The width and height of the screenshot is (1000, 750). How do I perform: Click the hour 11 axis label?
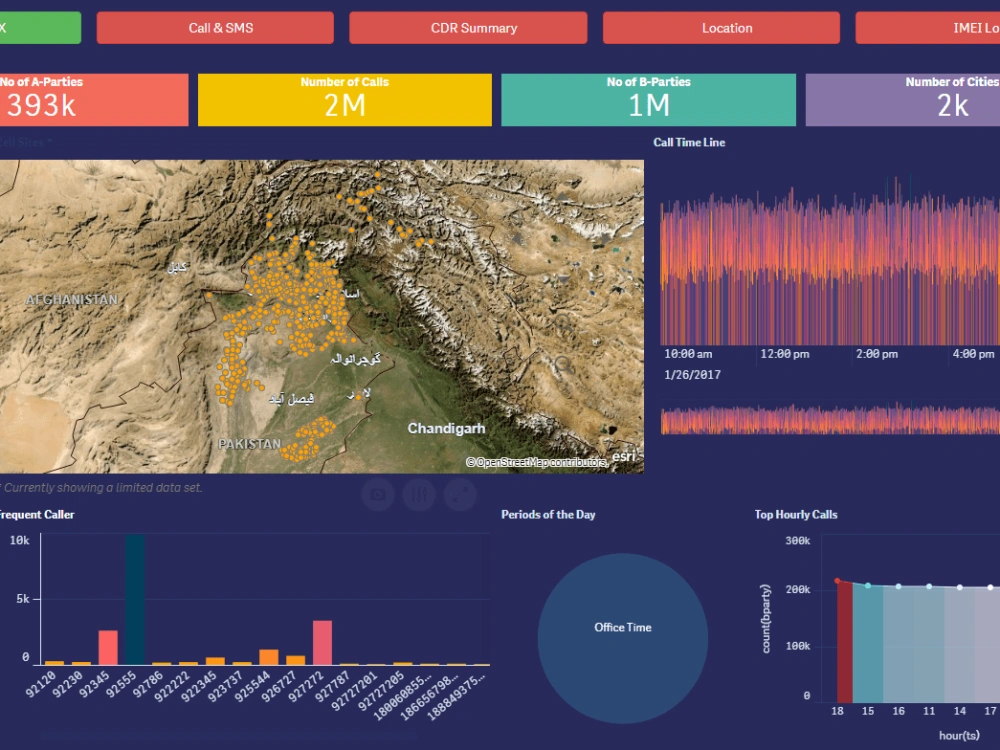click(929, 711)
